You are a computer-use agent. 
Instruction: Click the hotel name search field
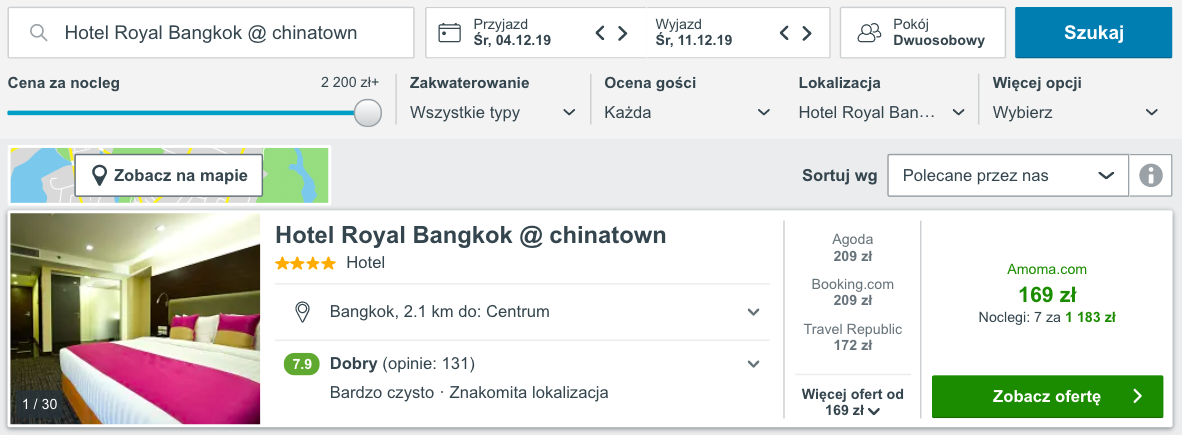211,32
